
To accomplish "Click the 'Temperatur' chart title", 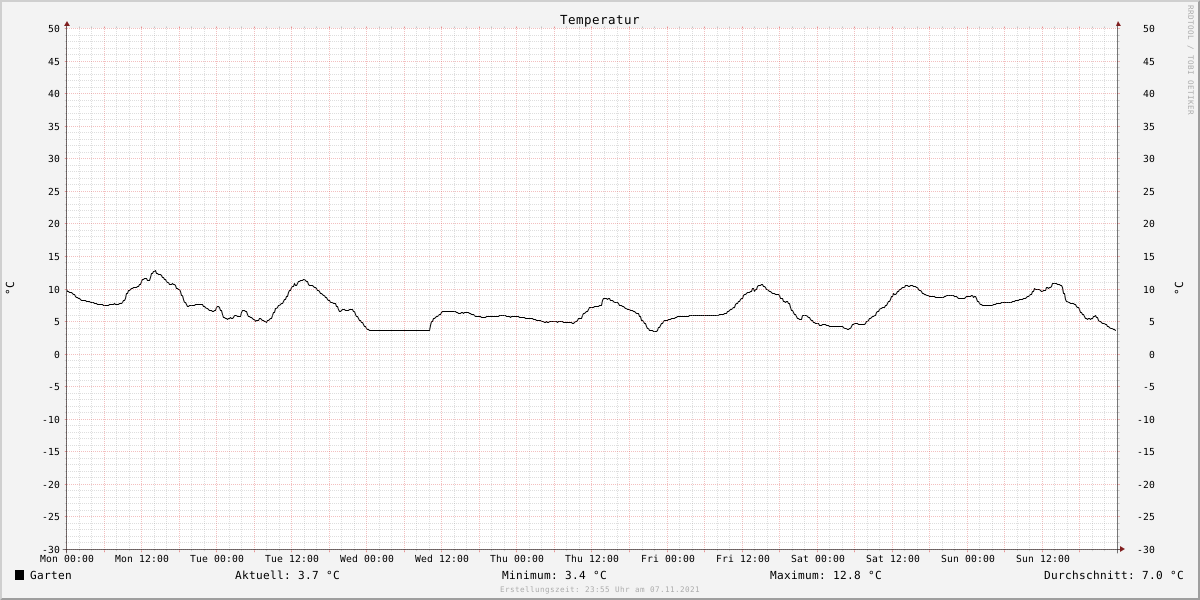I will [x=599, y=20].
